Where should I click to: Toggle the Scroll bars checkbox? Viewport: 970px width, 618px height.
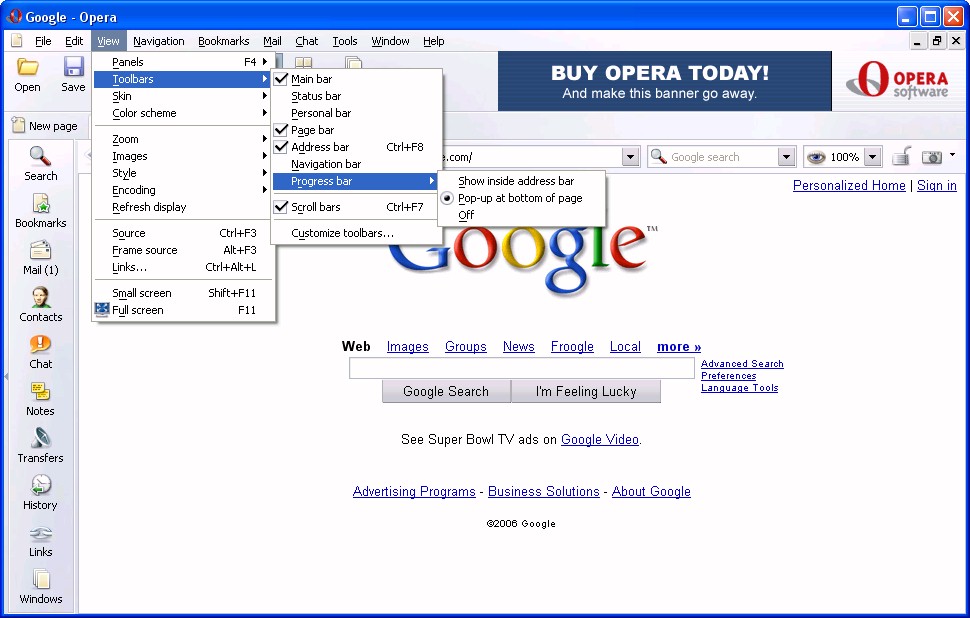click(x=281, y=207)
